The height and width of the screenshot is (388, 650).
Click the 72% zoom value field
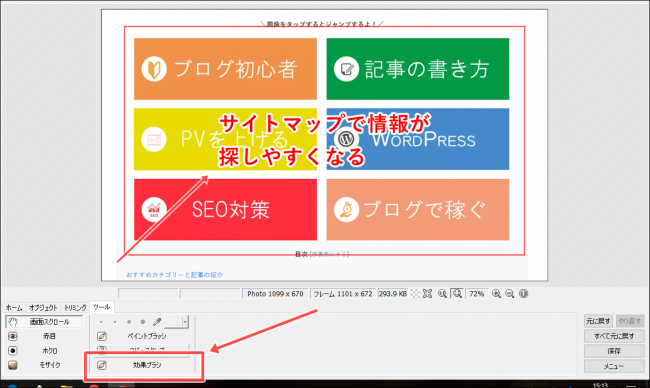[x=477, y=294]
